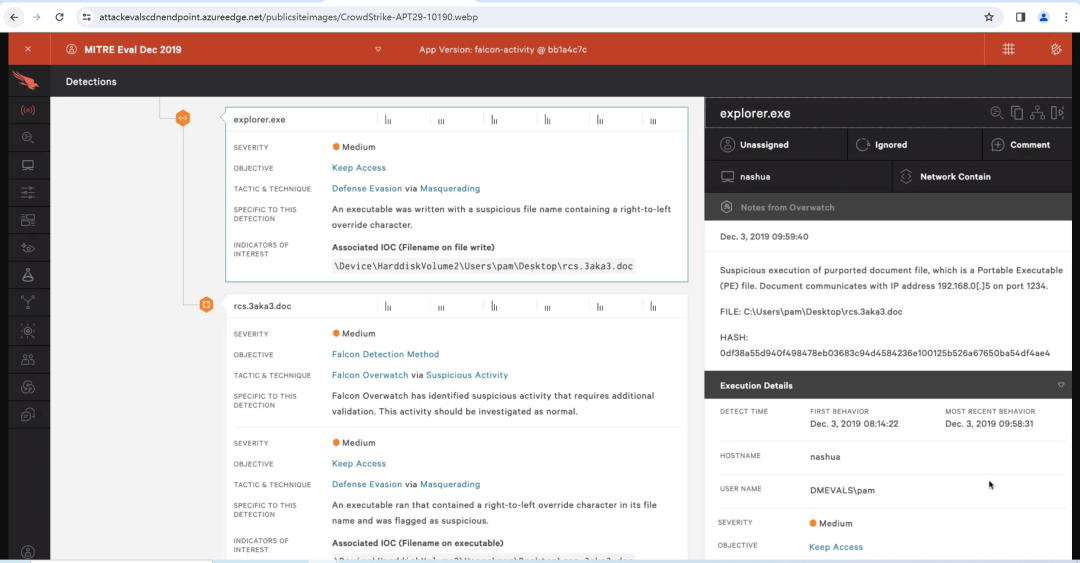This screenshot has height=563, width=1080.
Task: Open the activity radio-signal sidebar icon
Action: click(28, 110)
